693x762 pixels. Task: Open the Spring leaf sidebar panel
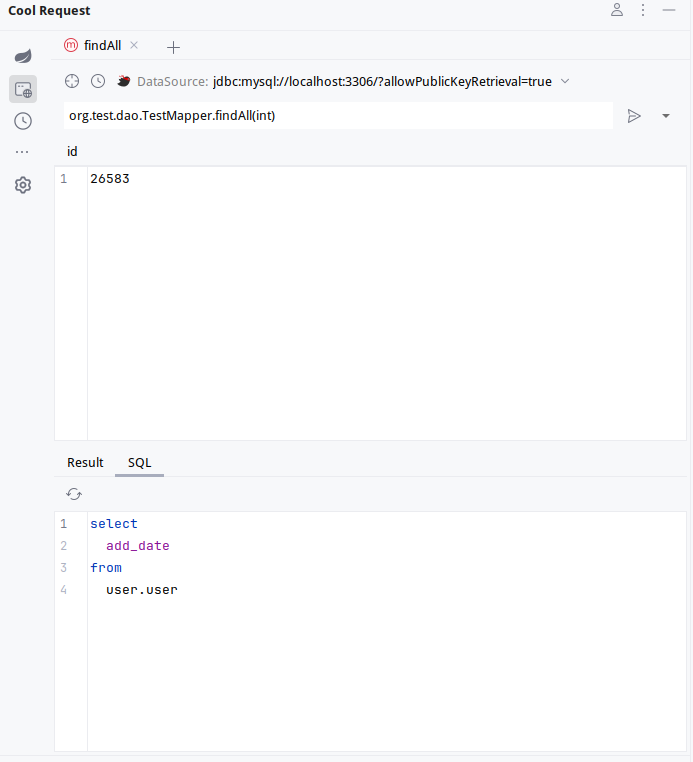[x=22, y=56]
